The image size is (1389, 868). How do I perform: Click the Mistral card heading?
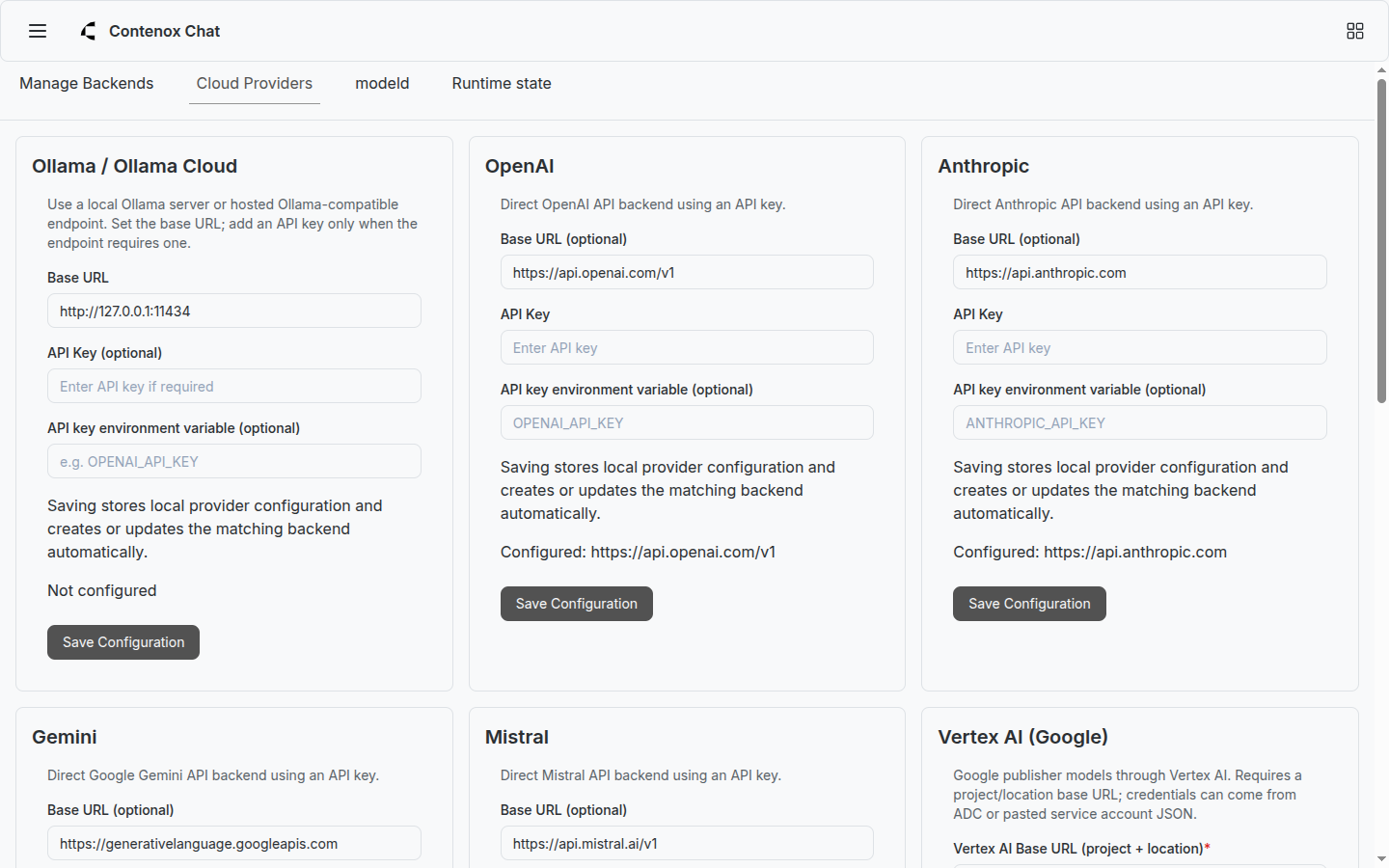(x=516, y=737)
